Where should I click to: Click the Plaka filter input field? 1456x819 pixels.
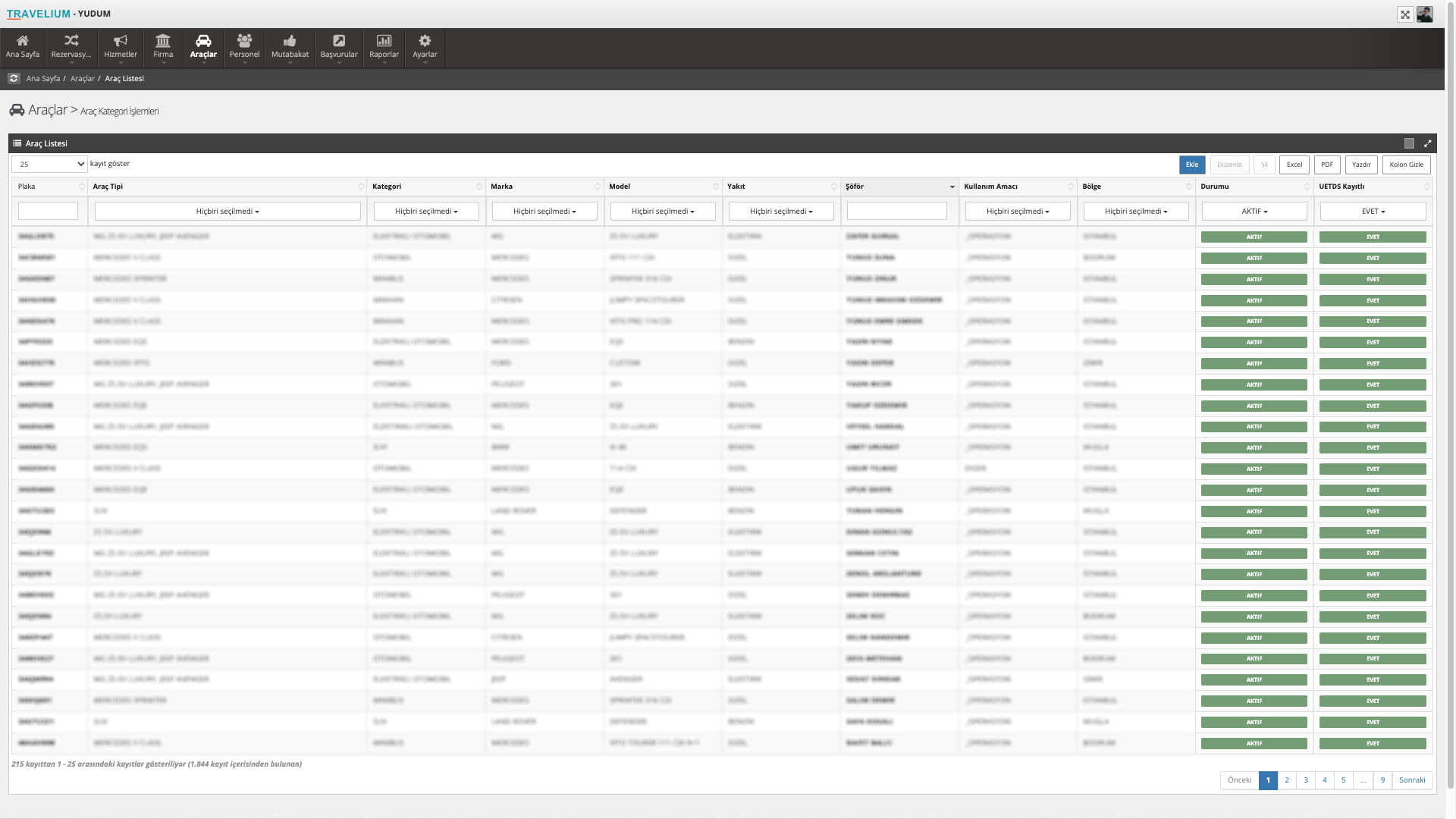click(x=48, y=211)
